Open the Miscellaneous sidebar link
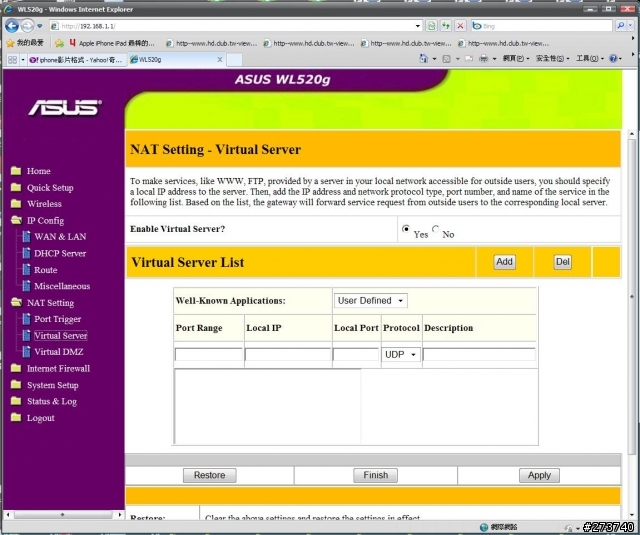640x535 pixels. coord(62,286)
